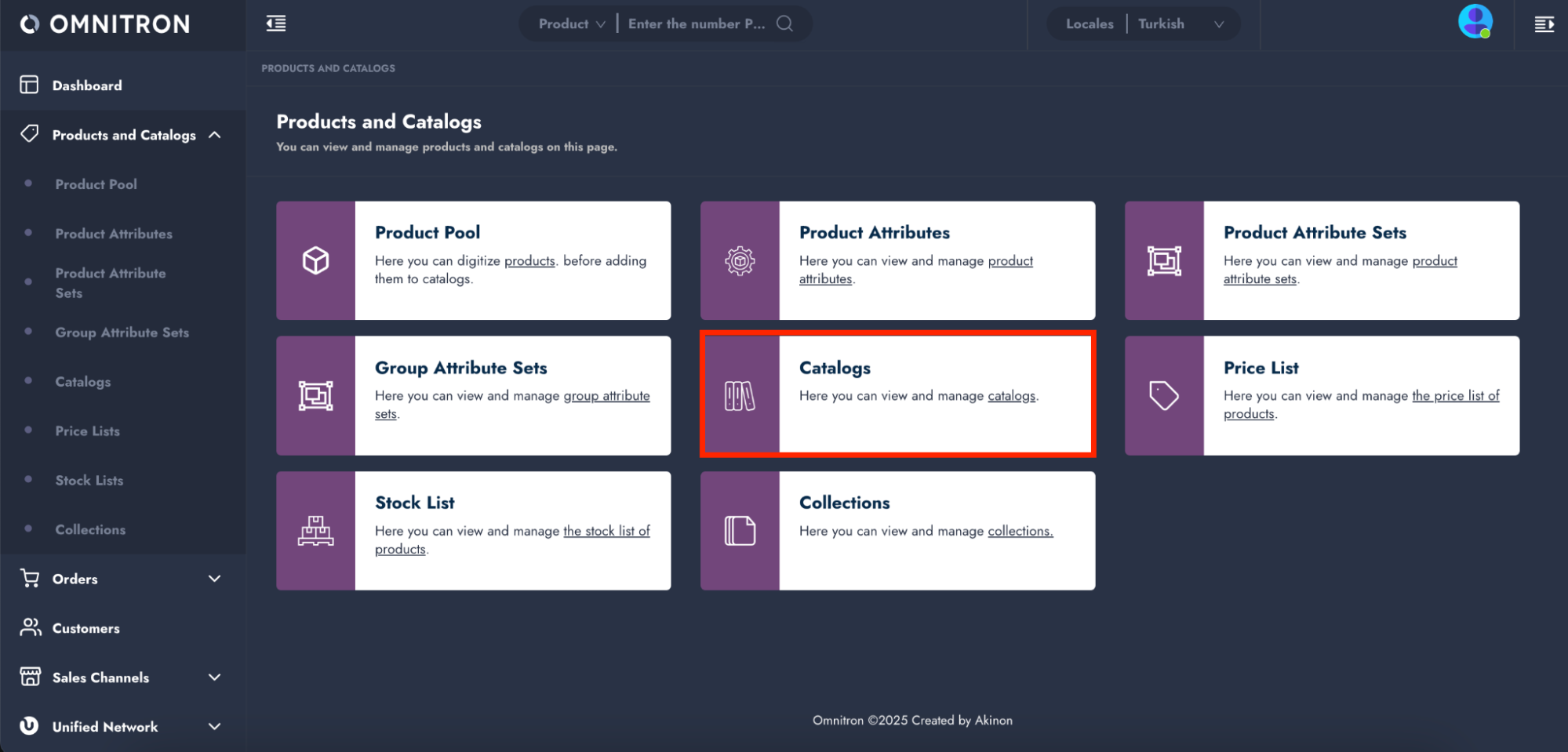Click the Collections card icon

point(740,531)
